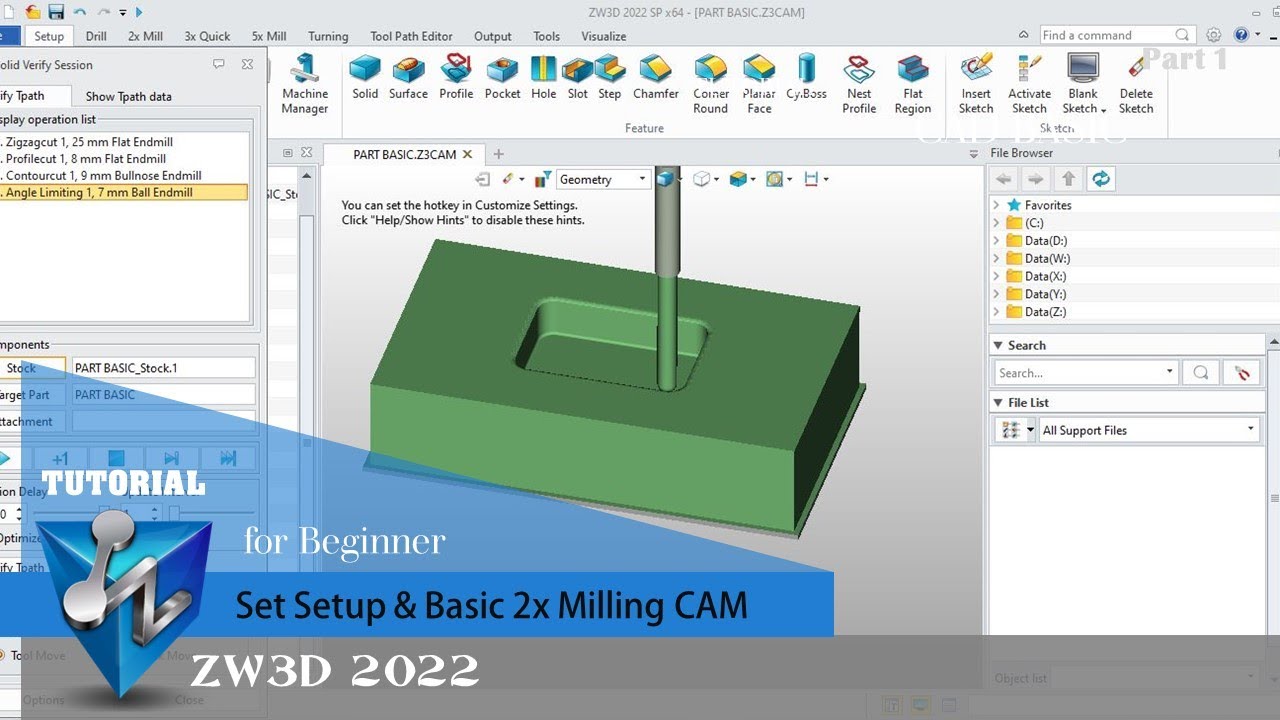Refresh the File Browser list

pyautogui.click(x=1101, y=179)
